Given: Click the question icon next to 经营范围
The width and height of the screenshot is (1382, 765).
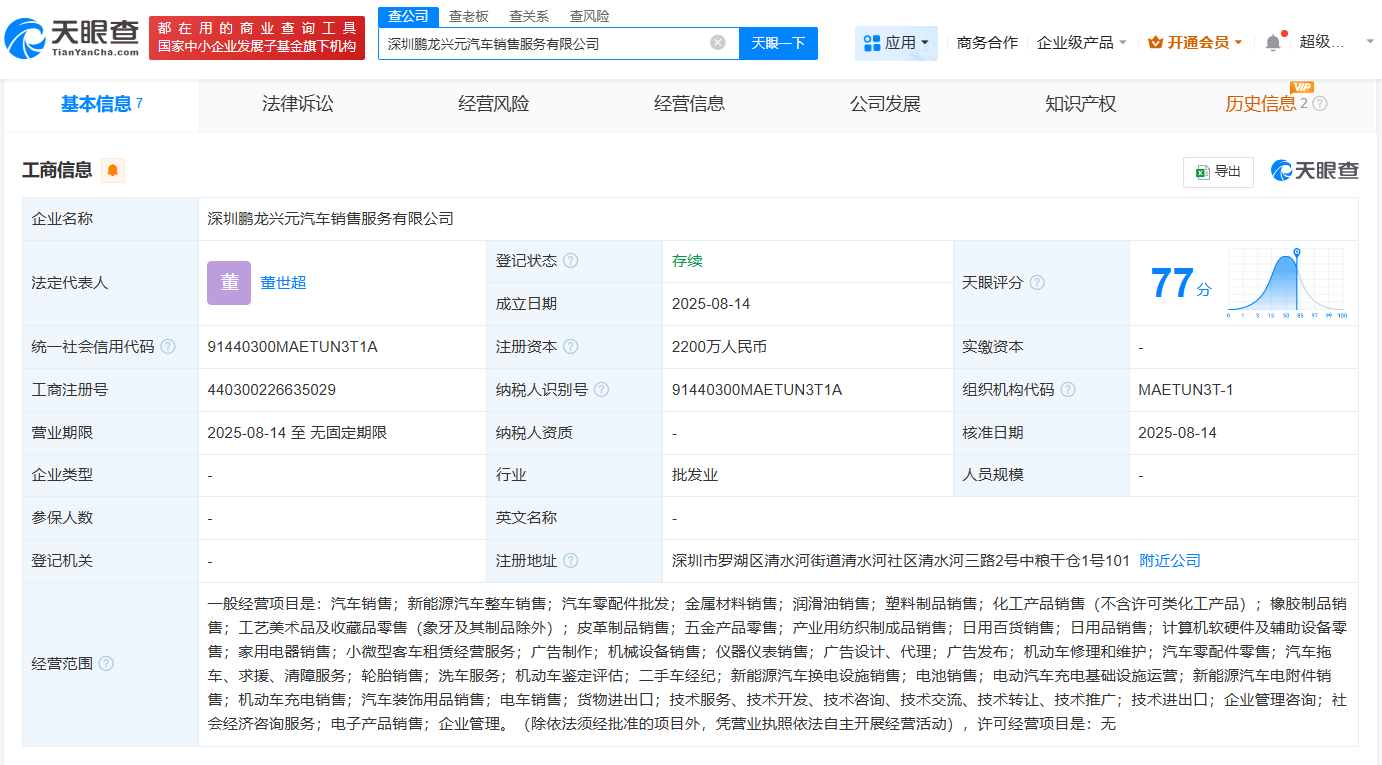Looking at the screenshot, I should [108, 664].
